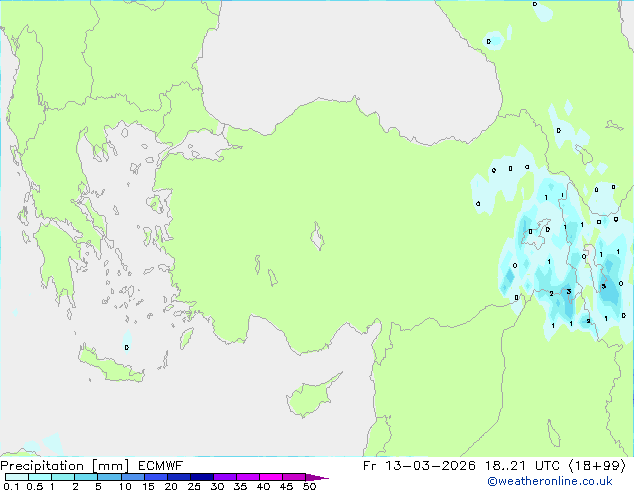Pick the 10–15 mm blue legend swatch
Viewport: 634px width, 490px height.
[x=132, y=477]
